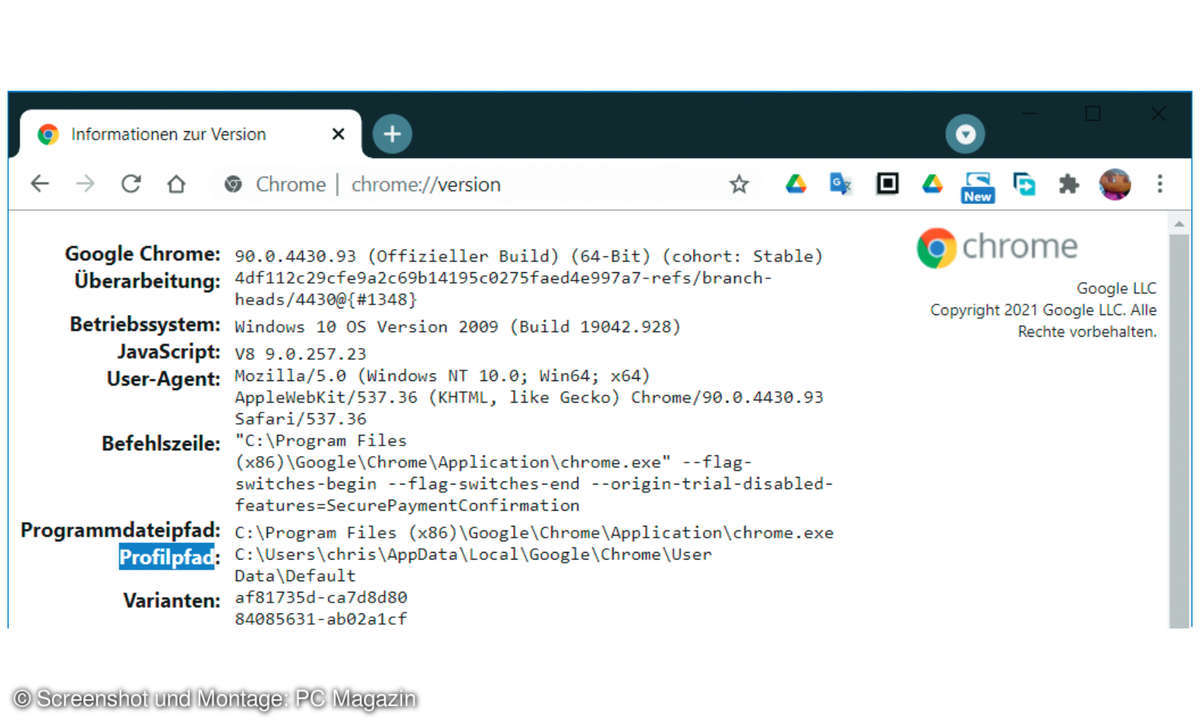
Task: Click the forward navigation arrow
Action: (85, 184)
